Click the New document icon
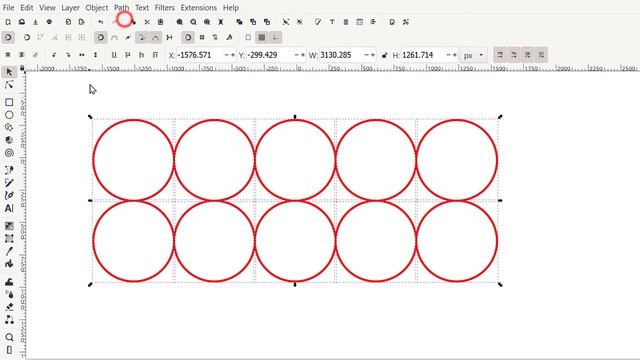Image resolution: width=640 pixels, height=360 pixels. pyautogui.click(x=8, y=22)
